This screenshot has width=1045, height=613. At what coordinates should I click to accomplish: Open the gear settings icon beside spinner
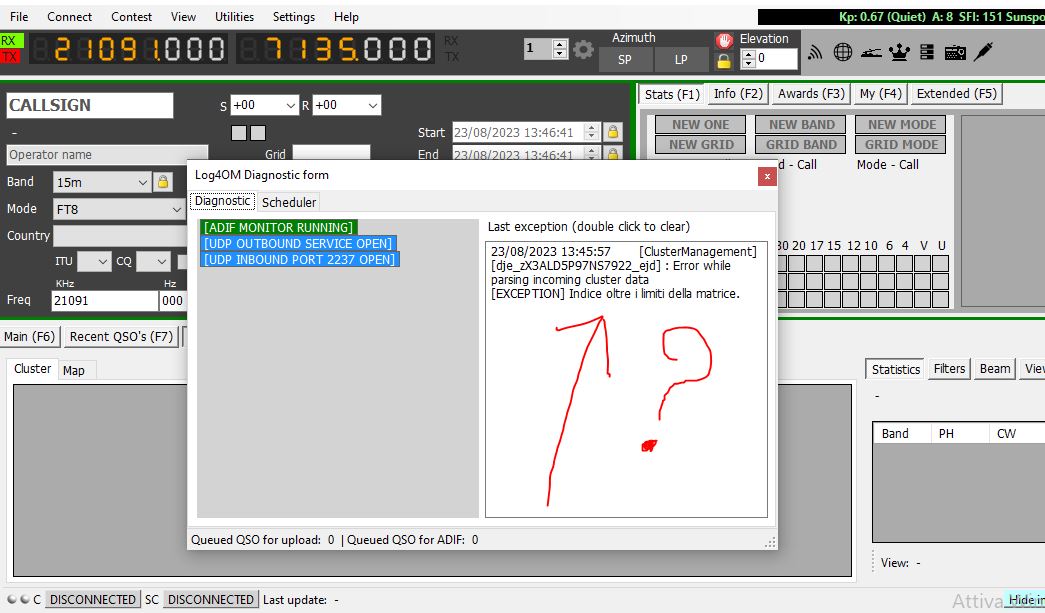(583, 49)
